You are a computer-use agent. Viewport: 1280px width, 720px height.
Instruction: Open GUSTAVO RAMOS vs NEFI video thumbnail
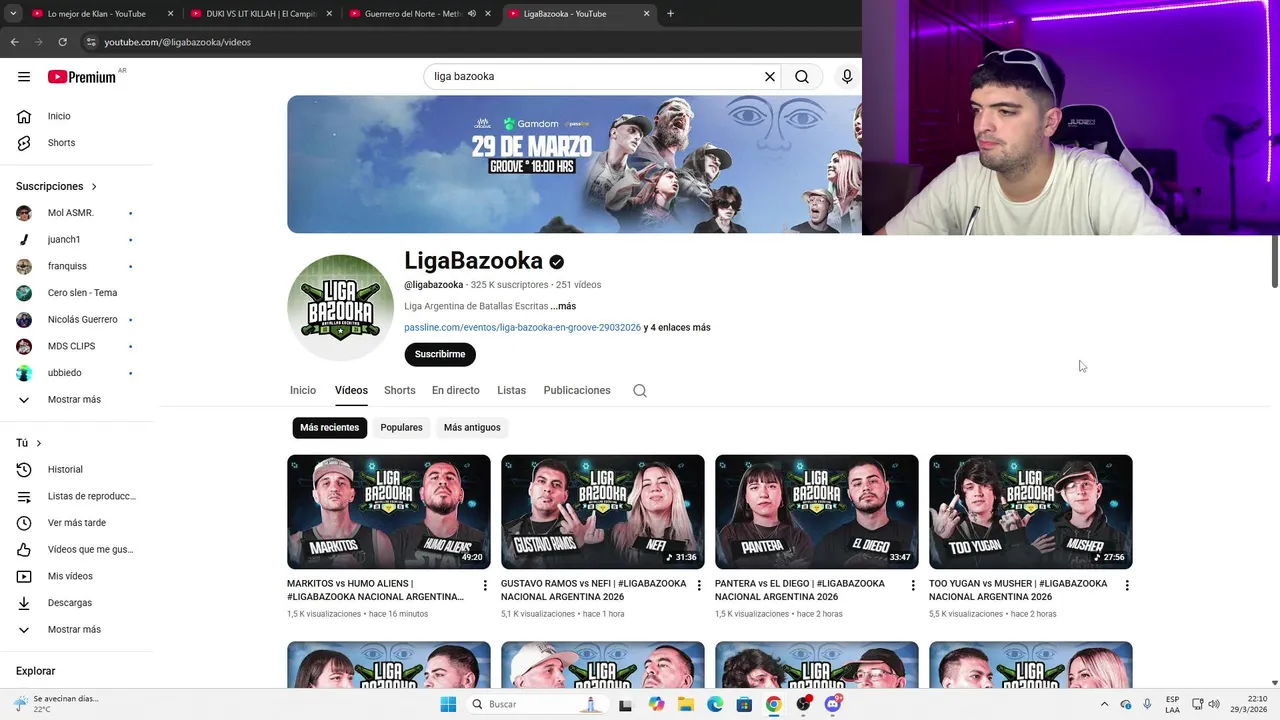[603, 512]
